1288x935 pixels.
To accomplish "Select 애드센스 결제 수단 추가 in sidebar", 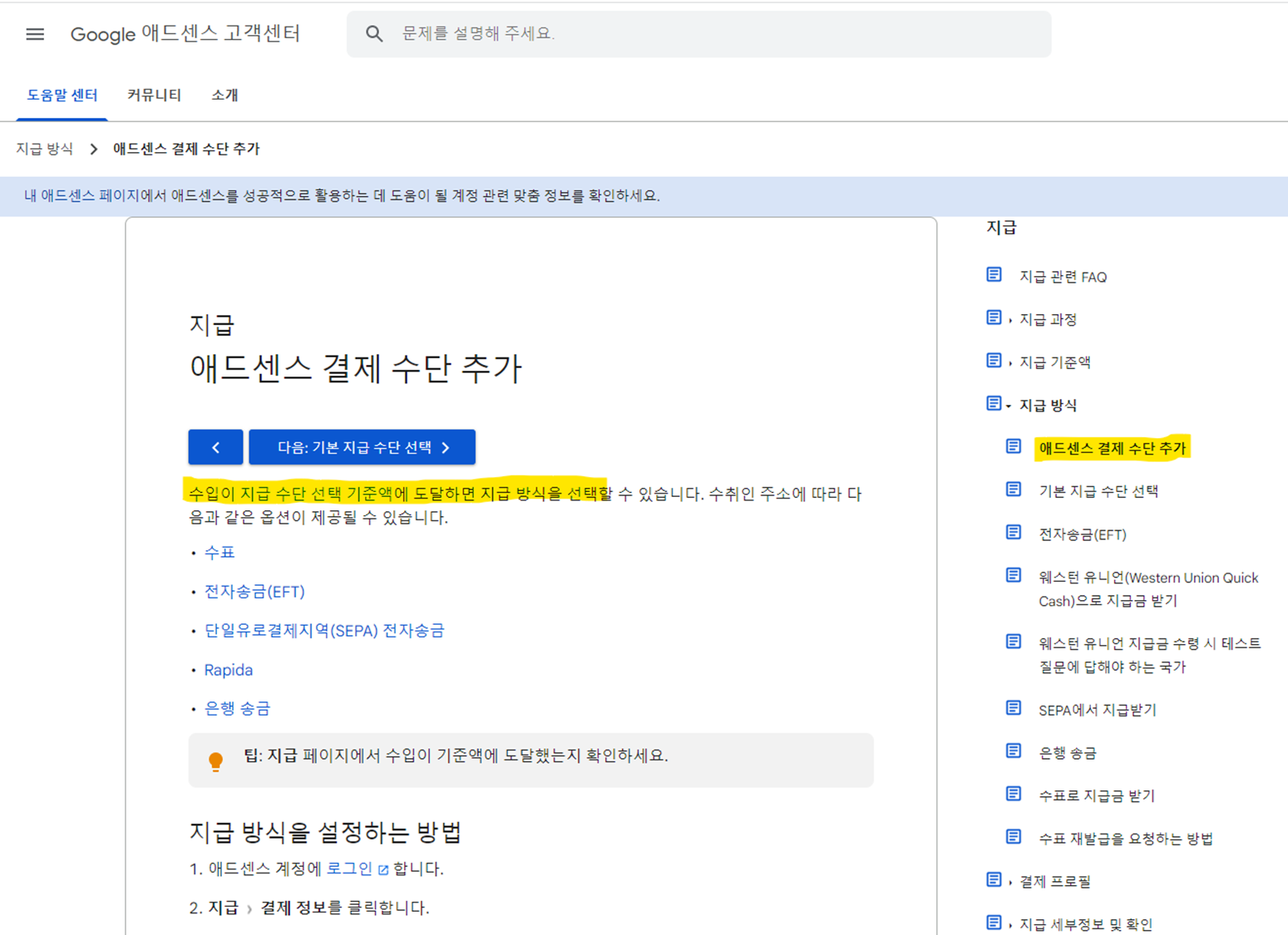I will click(x=1113, y=449).
